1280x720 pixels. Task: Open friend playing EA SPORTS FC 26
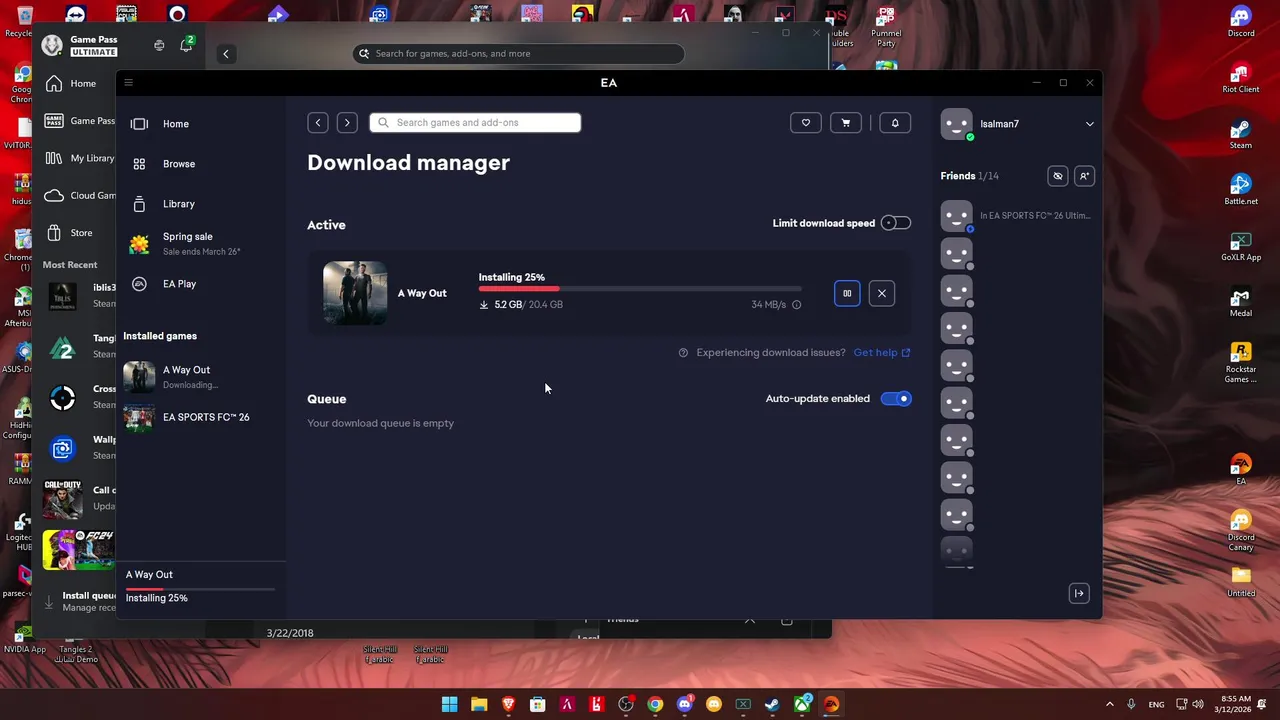1016,216
